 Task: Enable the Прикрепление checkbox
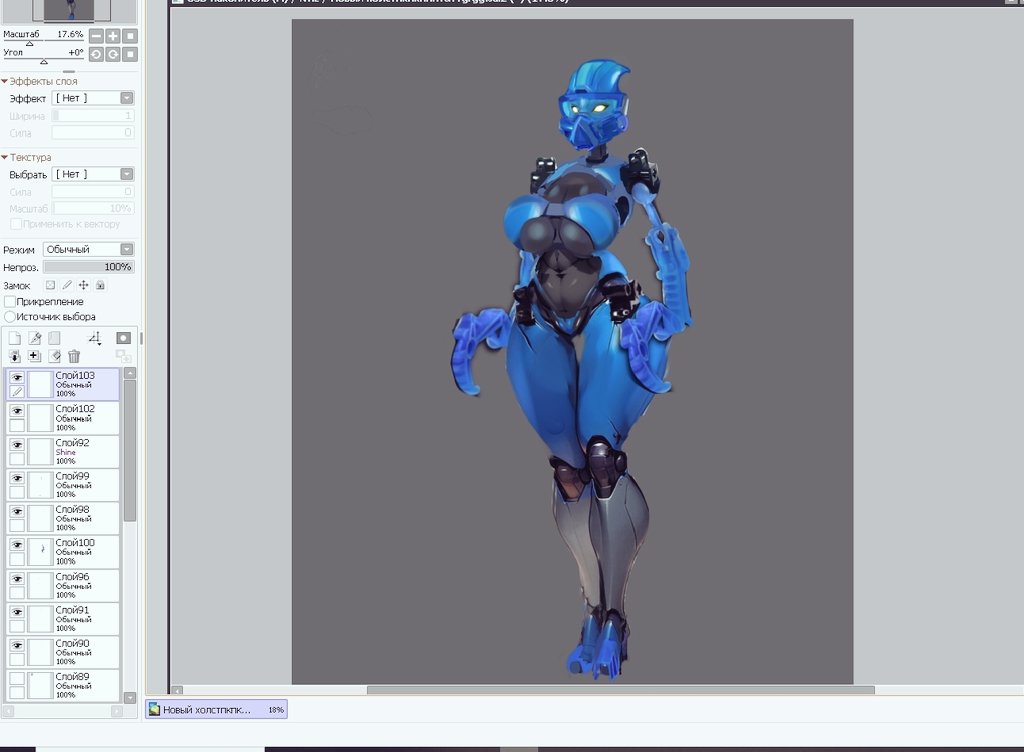(10, 302)
